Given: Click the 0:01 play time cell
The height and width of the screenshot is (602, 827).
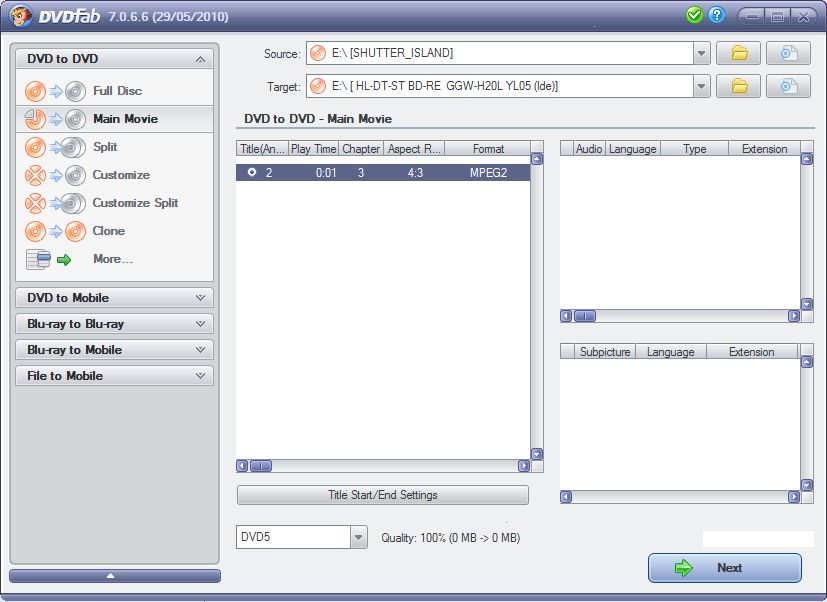Looking at the screenshot, I should click(326, 173).
